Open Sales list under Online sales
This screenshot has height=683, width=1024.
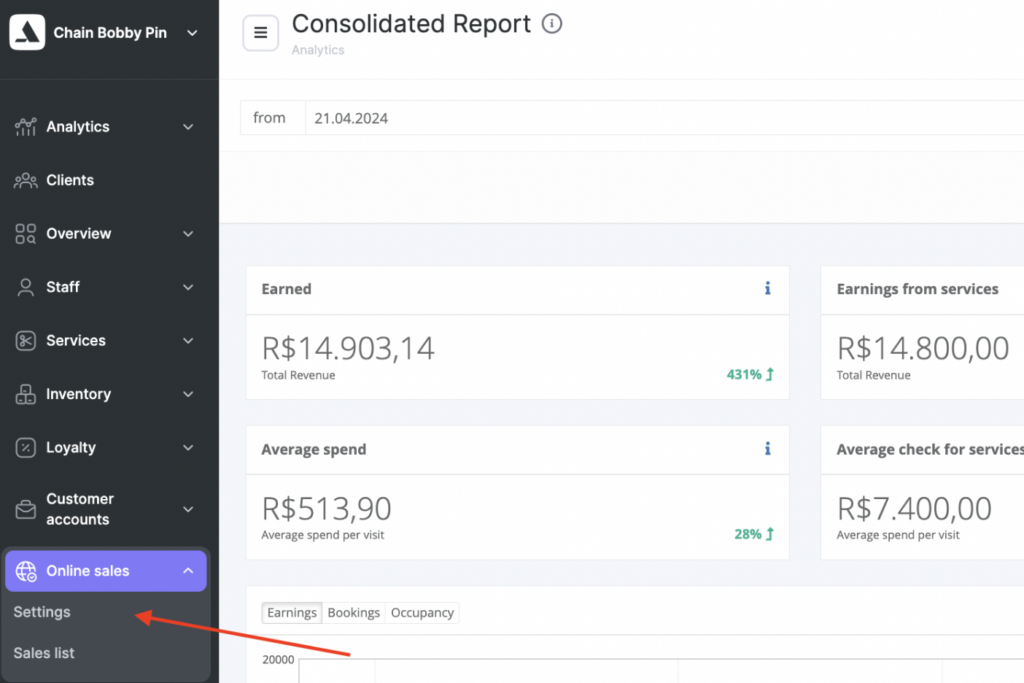pyautogui.click(x=44, y=653)
